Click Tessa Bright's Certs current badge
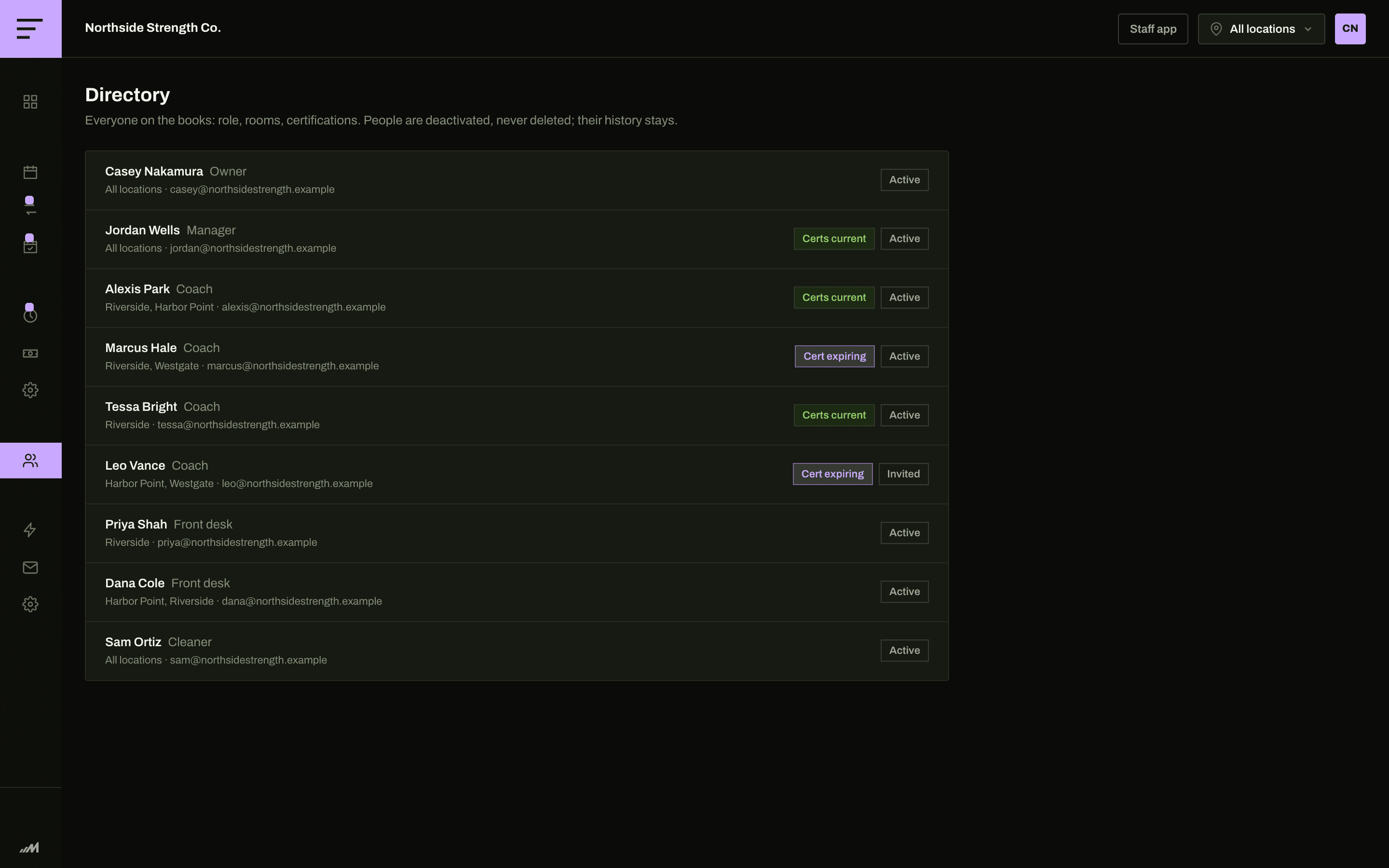1389x868 pixels. (x=834, y=415)
